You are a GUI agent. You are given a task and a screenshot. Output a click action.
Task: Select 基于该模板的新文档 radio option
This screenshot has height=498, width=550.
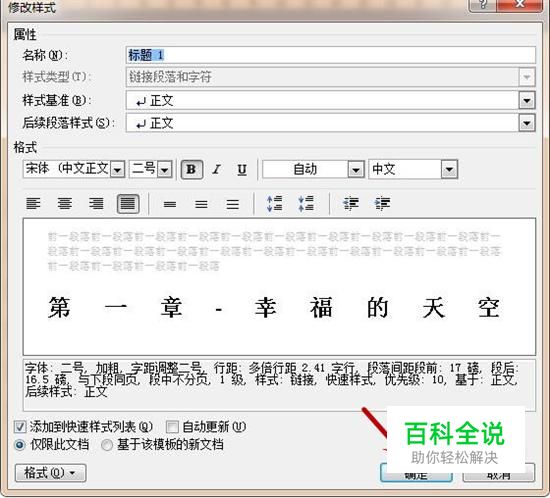click(107, 445)
